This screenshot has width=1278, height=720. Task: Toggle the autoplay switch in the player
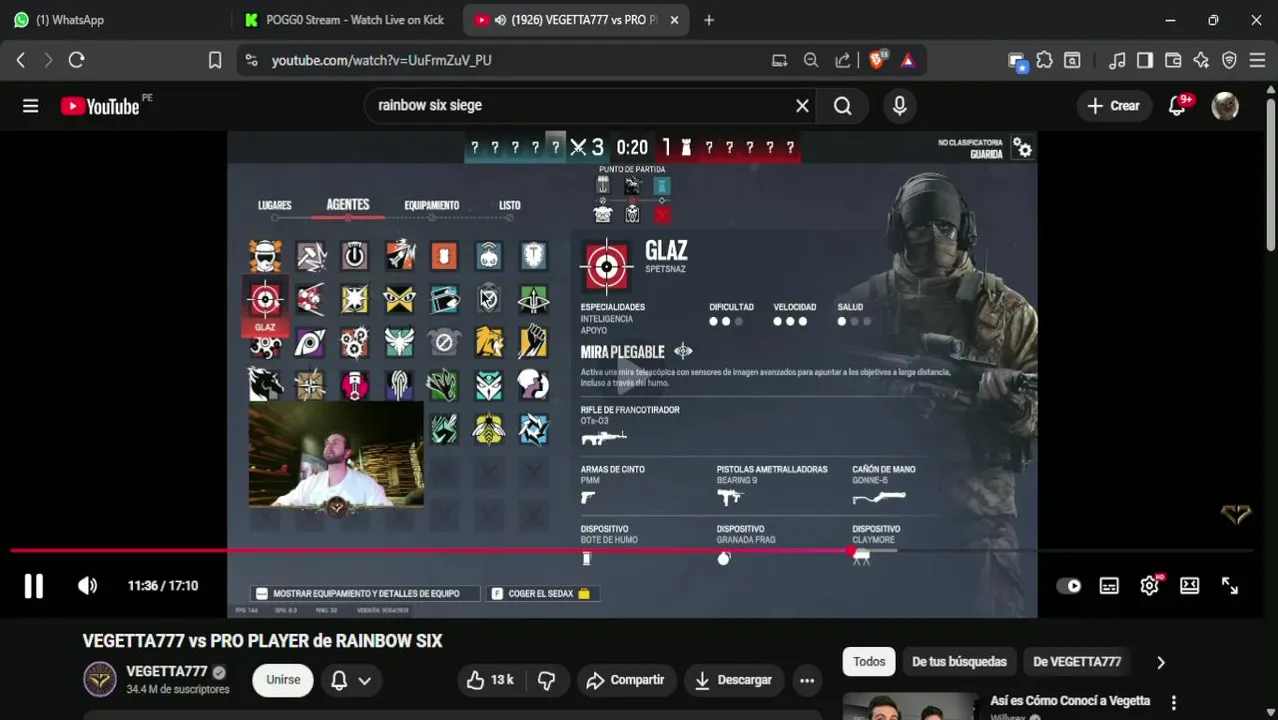coord(1069,586)
